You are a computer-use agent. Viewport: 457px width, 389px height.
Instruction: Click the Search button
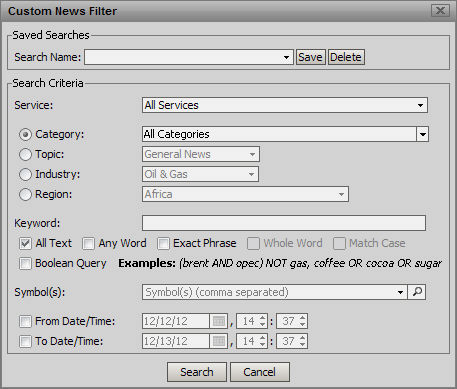click(197, 372)
